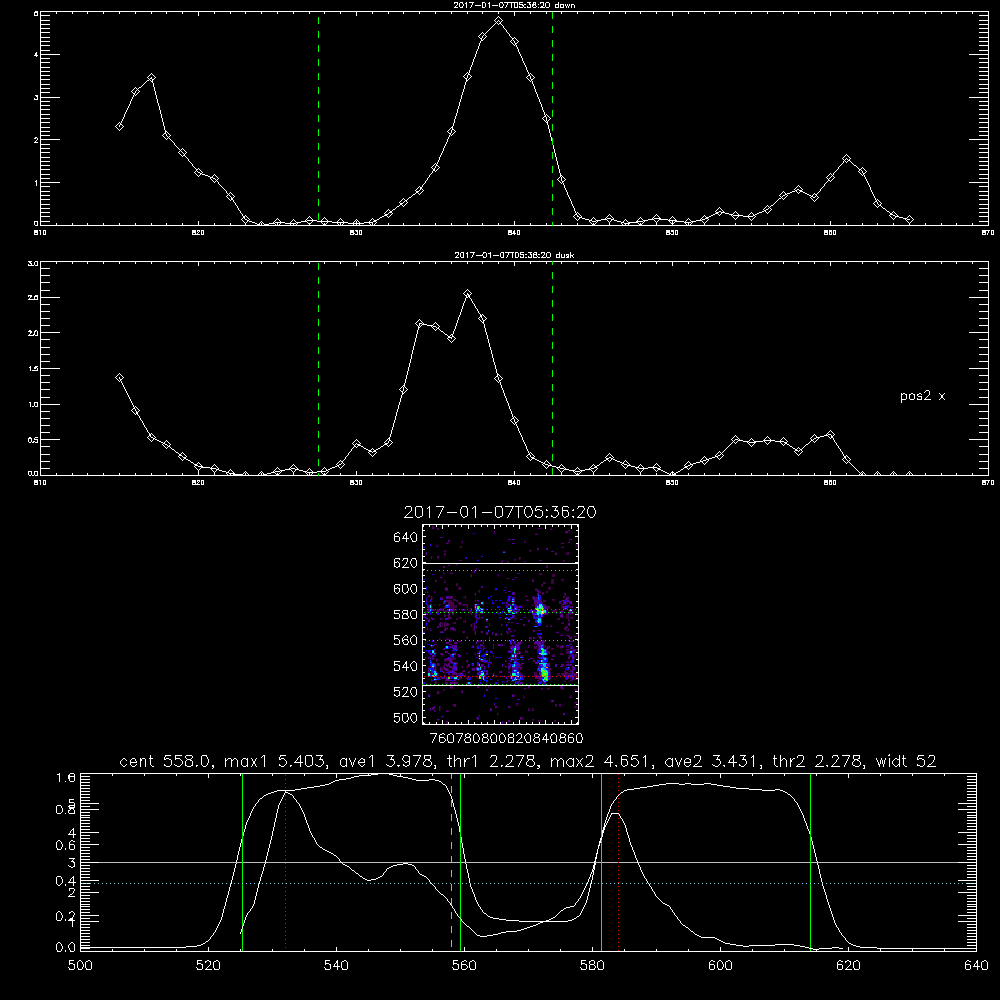Click the '520' y-axis label beside the heatmap
This screenshot has width=1000, height=1000.
(x=406, y=692)
